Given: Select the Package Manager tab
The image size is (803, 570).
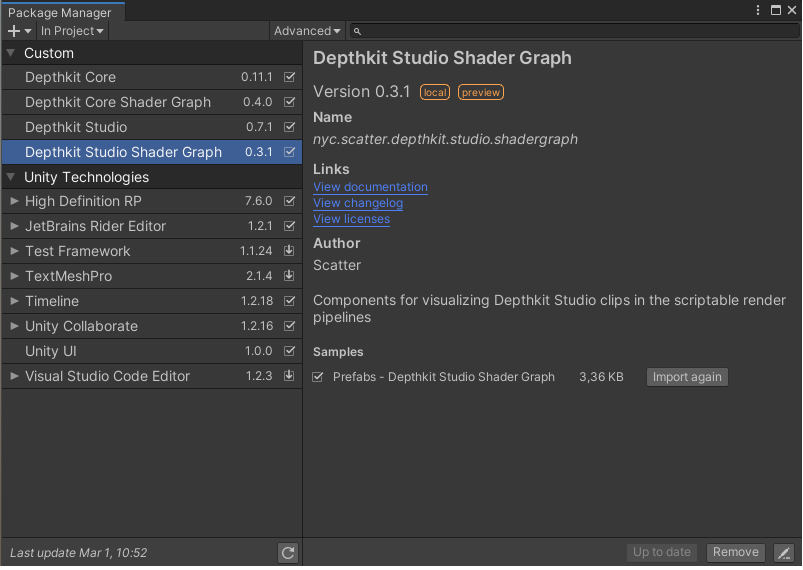Looking at the screenshot, I should (60, 13).
